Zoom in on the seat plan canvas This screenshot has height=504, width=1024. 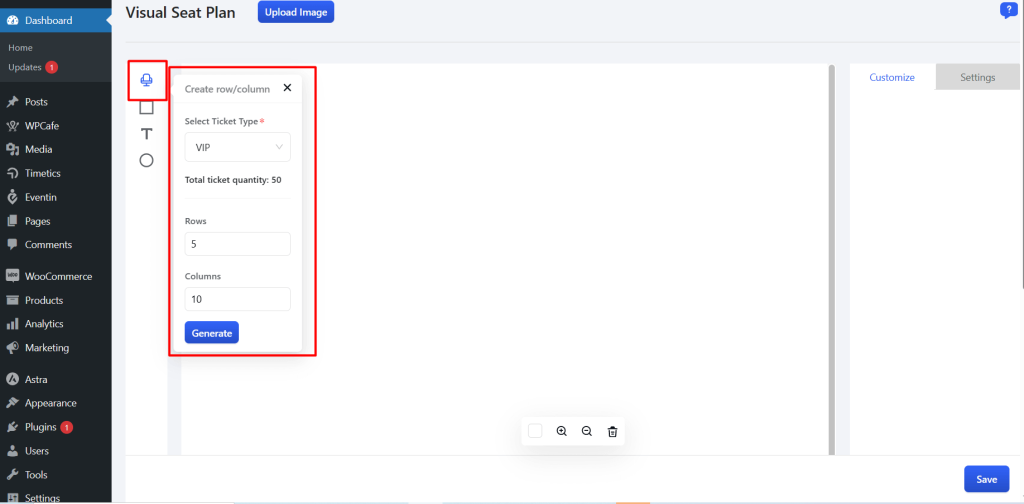coord(562,431)
